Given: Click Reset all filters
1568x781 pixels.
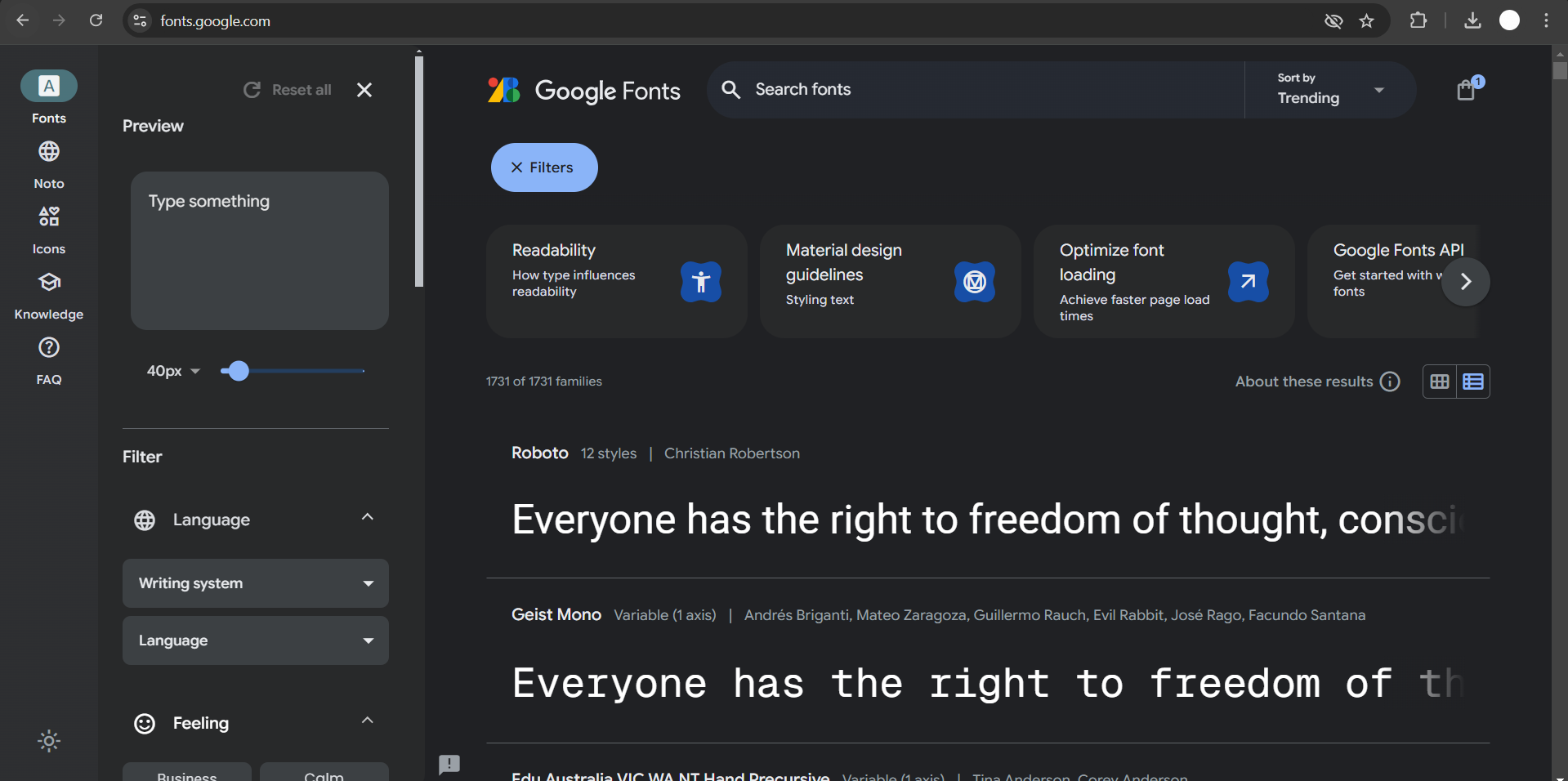Looking at the screenshot, I should coord(288,90).
